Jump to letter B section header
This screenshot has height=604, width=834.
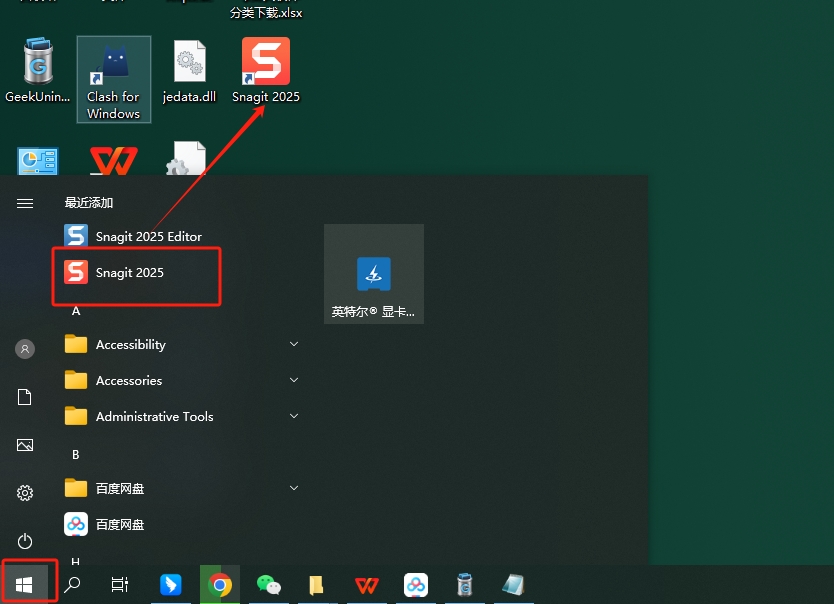click(76, 455)
